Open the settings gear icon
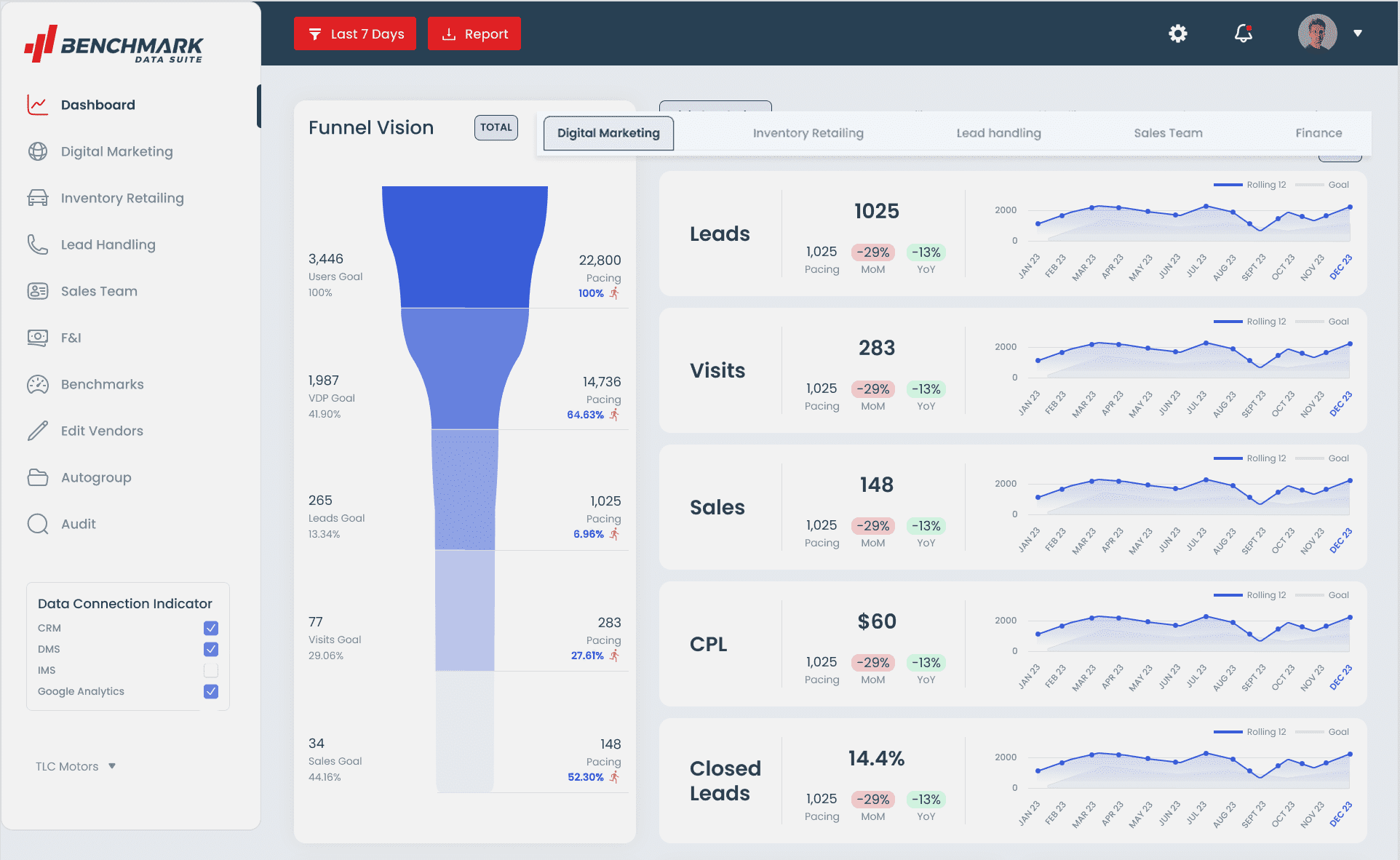This screenshot has height=860, width=1400. coord(1177,33)
